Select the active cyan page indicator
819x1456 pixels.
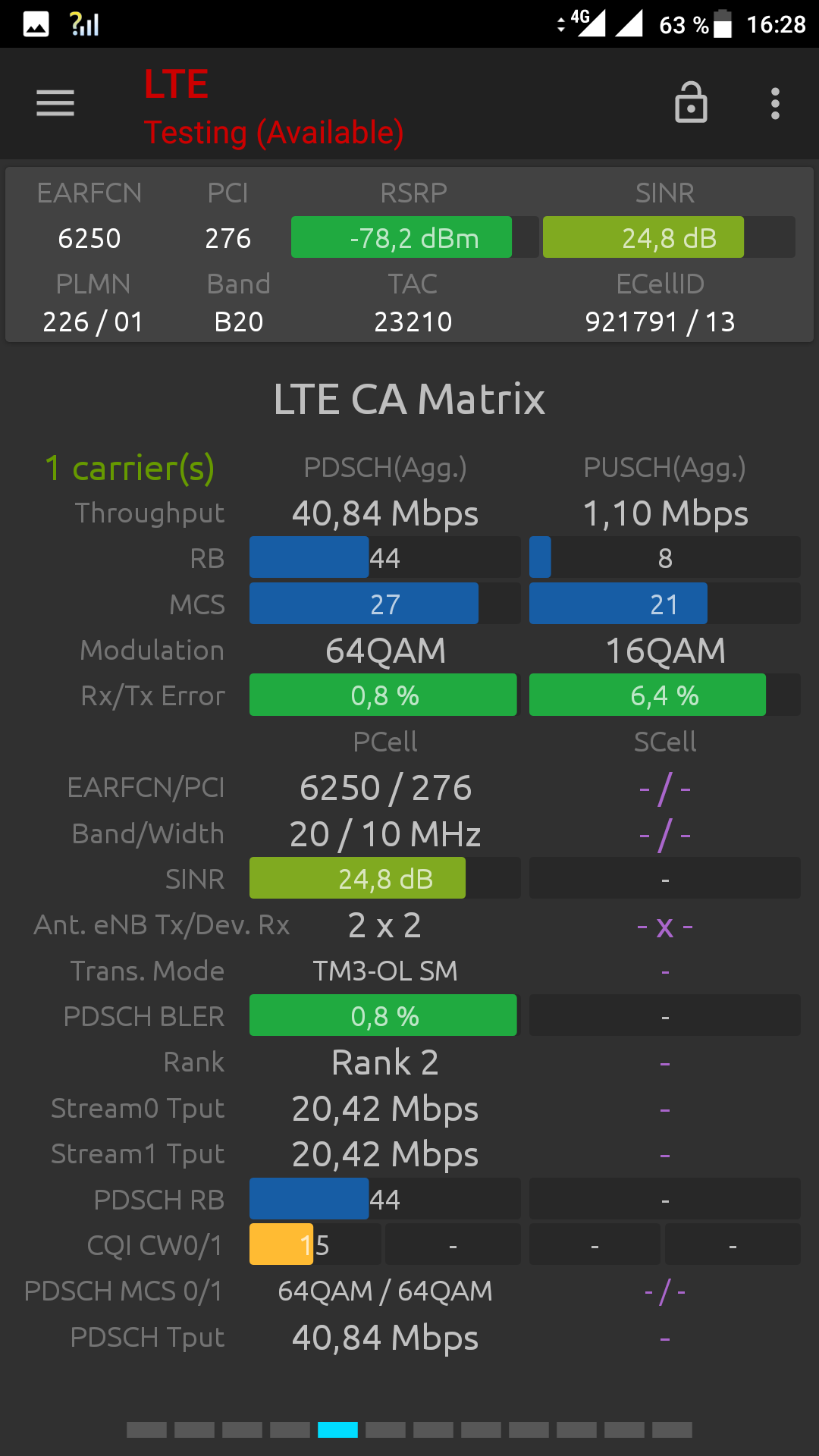tap(337, 1429)
